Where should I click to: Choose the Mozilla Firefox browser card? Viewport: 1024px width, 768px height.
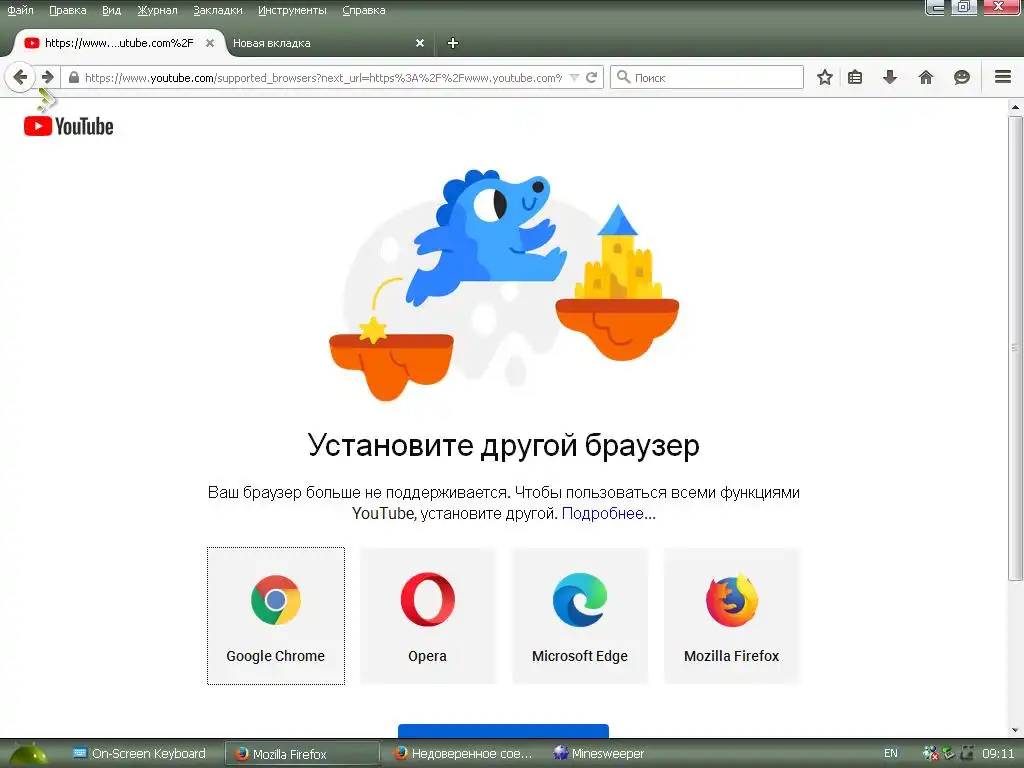[731, 616]
